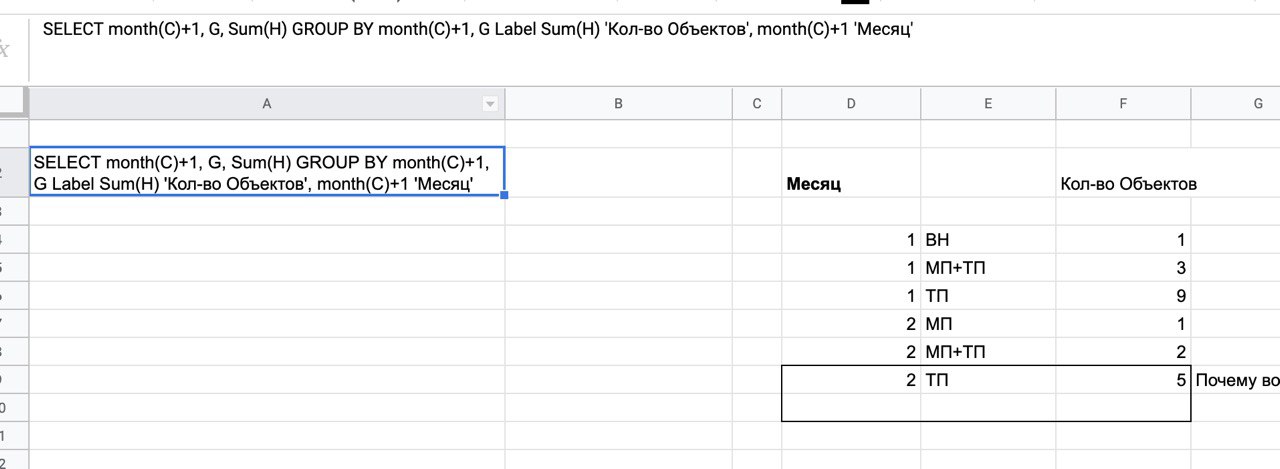Click the Месяц header cell
Image resolution: width=1280 pixels, height=469 pixels.
tap(850, 184)
